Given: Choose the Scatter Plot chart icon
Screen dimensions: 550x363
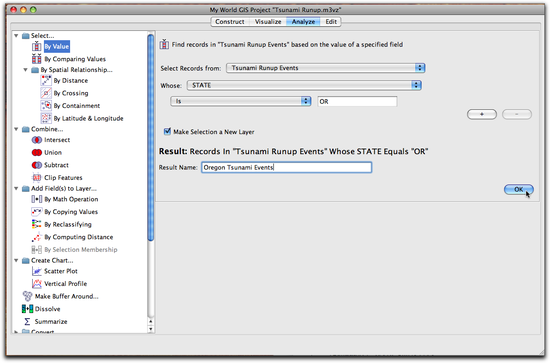Looking at the screenshot, I should [x=36, y=271].
